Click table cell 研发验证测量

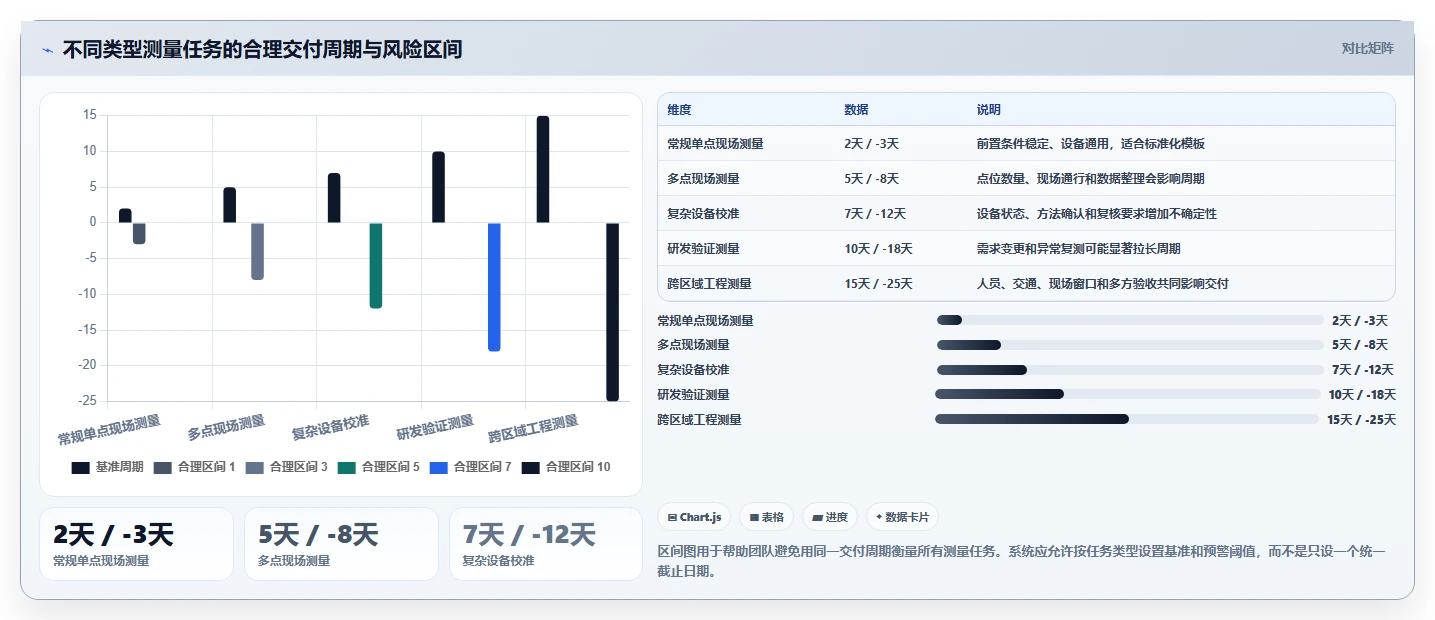[x=703, y=249]
